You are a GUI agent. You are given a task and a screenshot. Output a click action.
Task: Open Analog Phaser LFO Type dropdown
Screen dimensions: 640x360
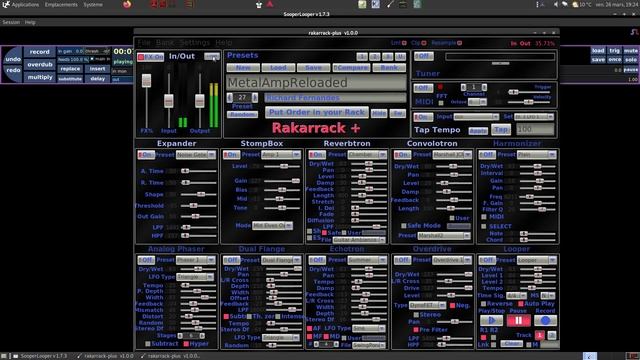click(195, 277)
